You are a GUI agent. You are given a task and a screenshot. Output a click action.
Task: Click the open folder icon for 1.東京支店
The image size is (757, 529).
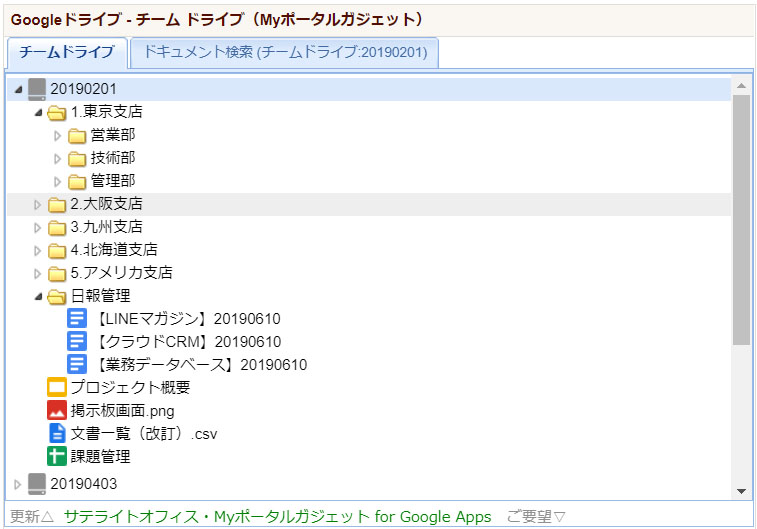[56, 113]
